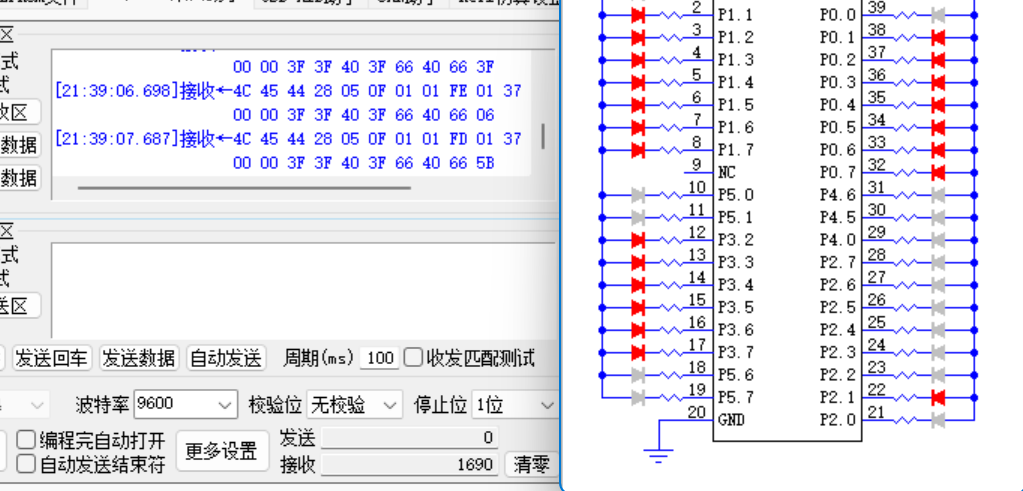1023x491 pixels.
Task: Click the 波特率 label
Action: point(102,405)
